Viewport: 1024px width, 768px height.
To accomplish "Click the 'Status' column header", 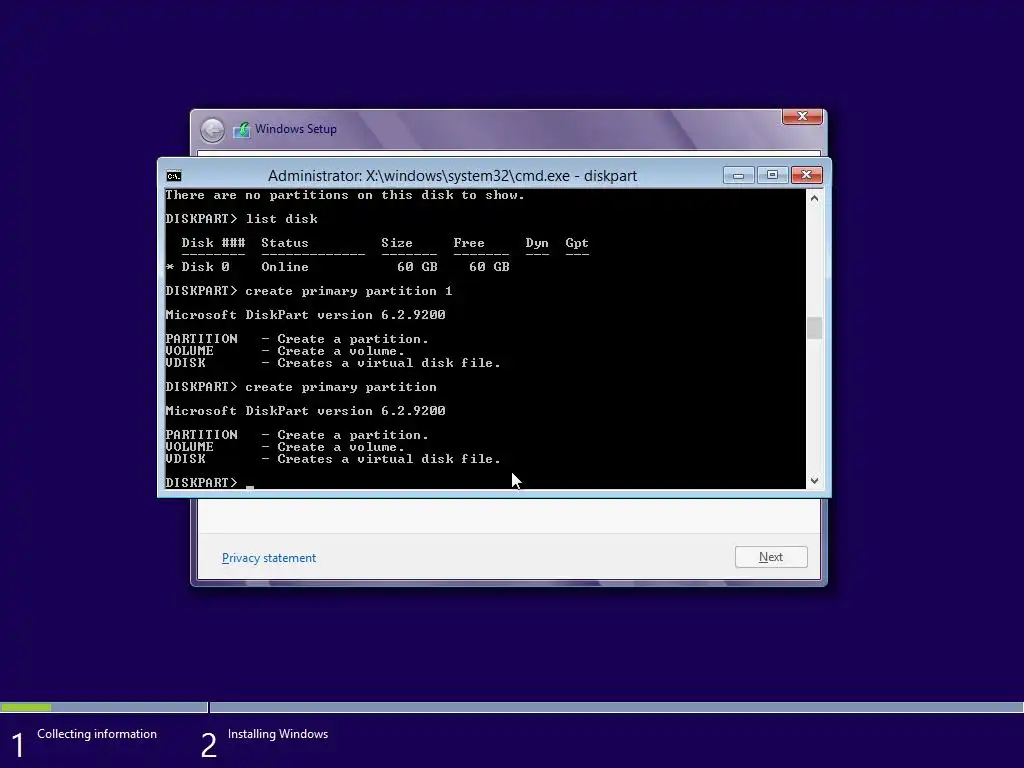I will point(285,243).
